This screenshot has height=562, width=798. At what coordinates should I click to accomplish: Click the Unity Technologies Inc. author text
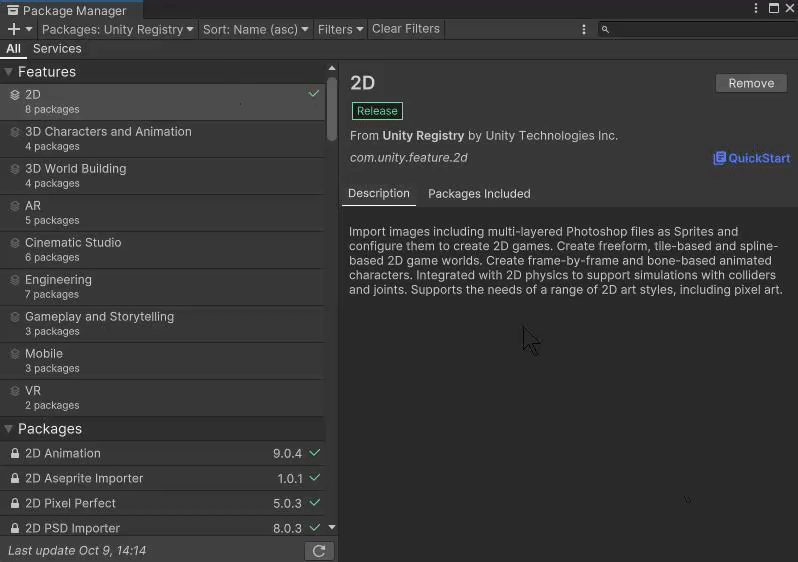(551, 135)
